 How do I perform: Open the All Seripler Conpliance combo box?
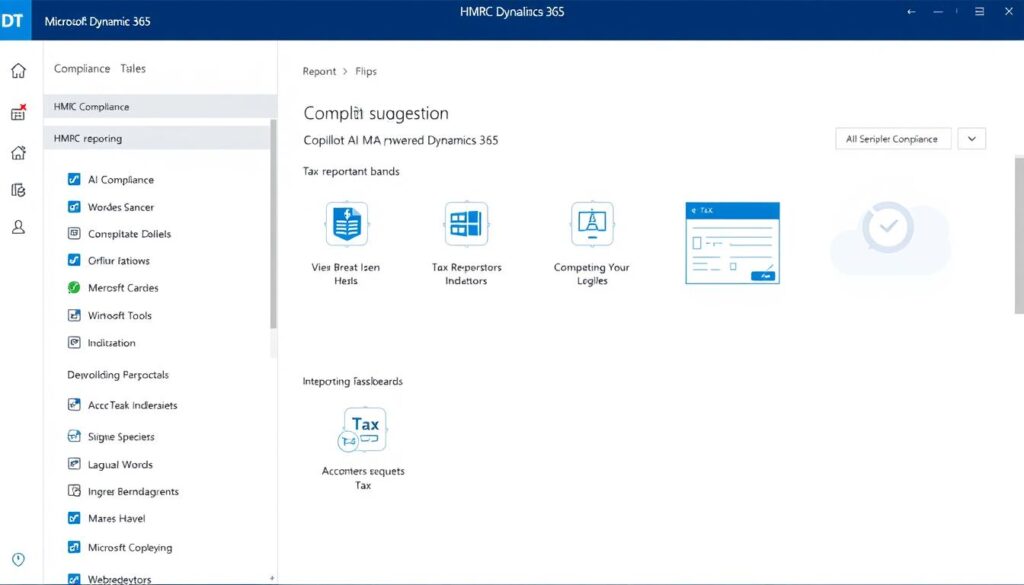tap(893, 138)
